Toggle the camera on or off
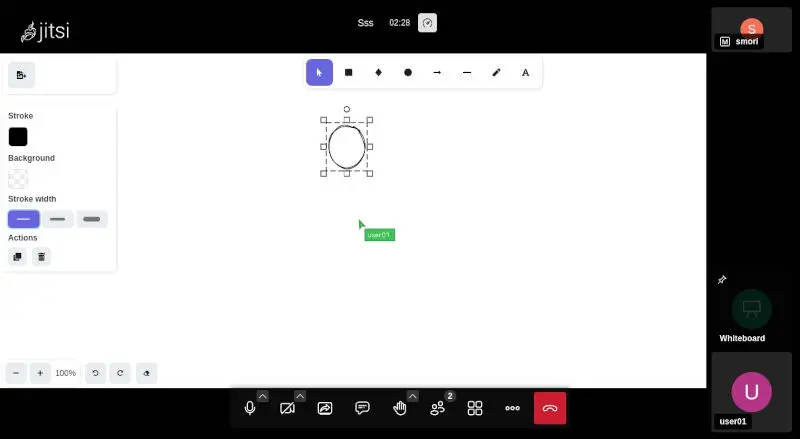 (x=287, y=408)
